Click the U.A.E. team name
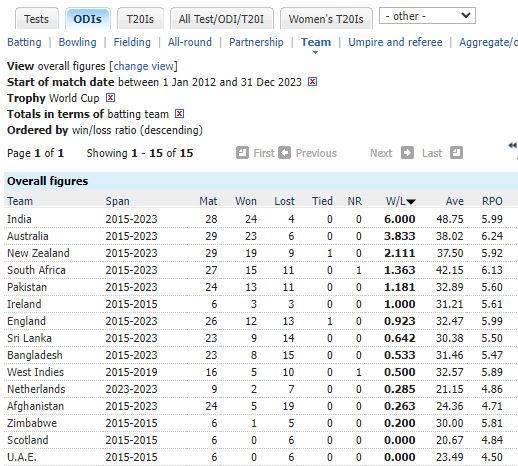518x466 pixels. pyautogui.click(x=22, y=457)
